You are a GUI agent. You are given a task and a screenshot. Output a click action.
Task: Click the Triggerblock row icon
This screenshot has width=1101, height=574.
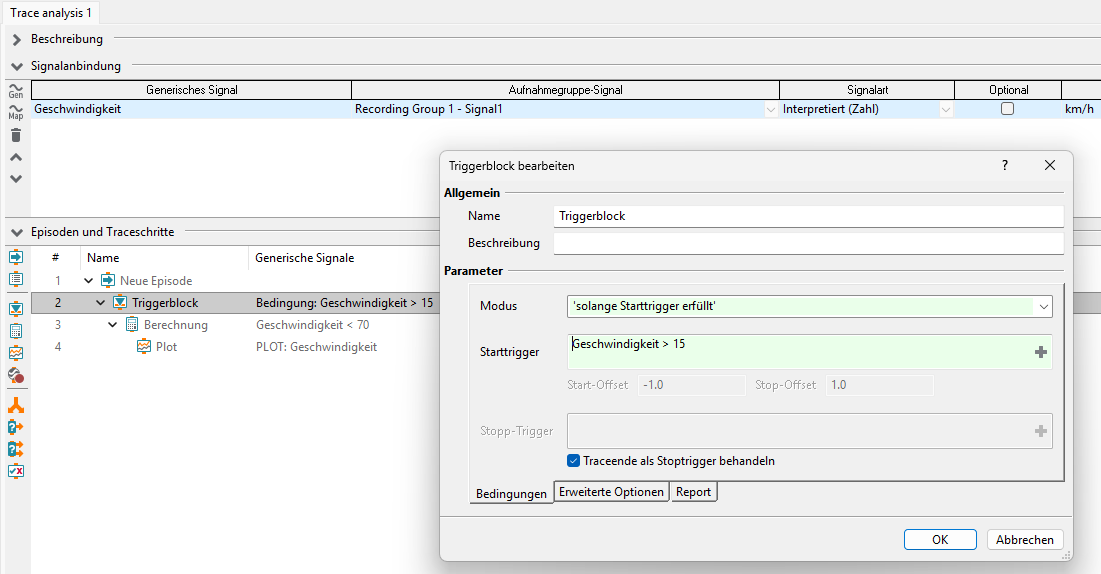120,303
